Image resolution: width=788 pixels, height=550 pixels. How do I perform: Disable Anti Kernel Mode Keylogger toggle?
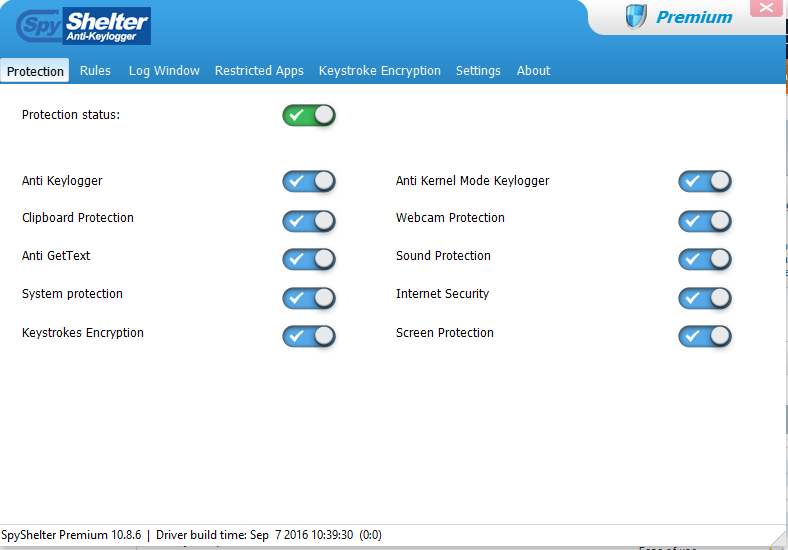(x=705, y=181)
